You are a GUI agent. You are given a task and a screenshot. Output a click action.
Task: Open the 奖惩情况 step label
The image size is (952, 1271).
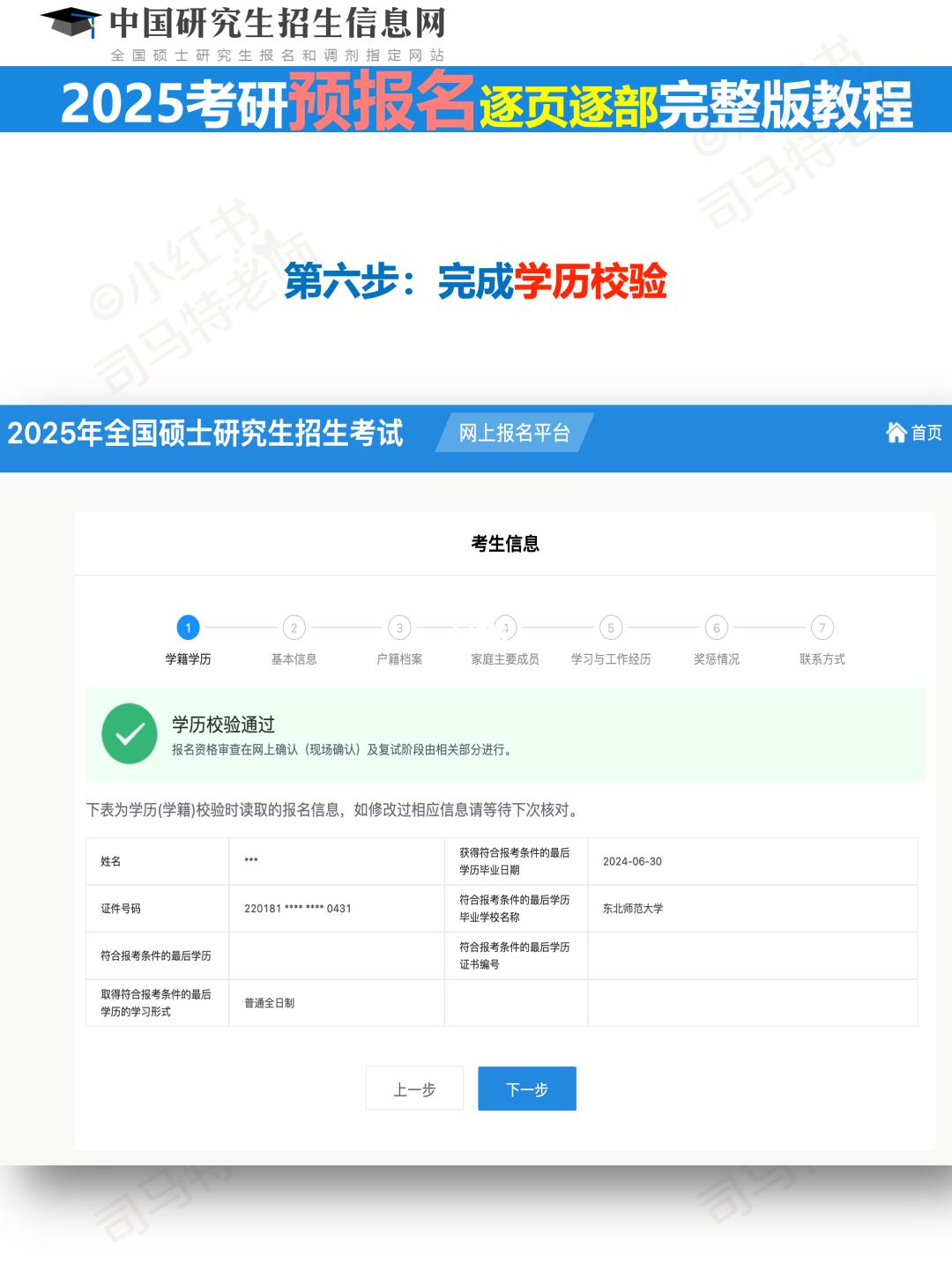tap(717, 659)
